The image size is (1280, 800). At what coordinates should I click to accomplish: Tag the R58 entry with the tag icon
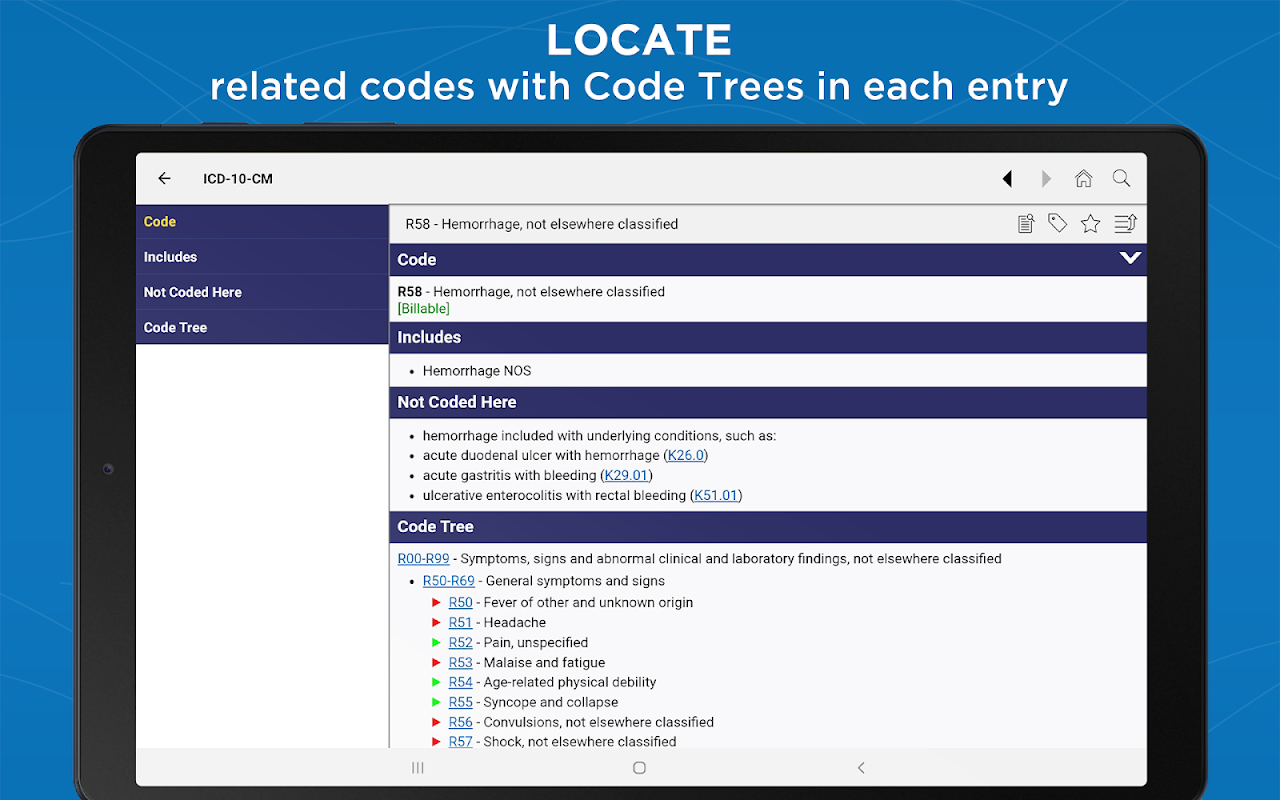coord(1058,224)
